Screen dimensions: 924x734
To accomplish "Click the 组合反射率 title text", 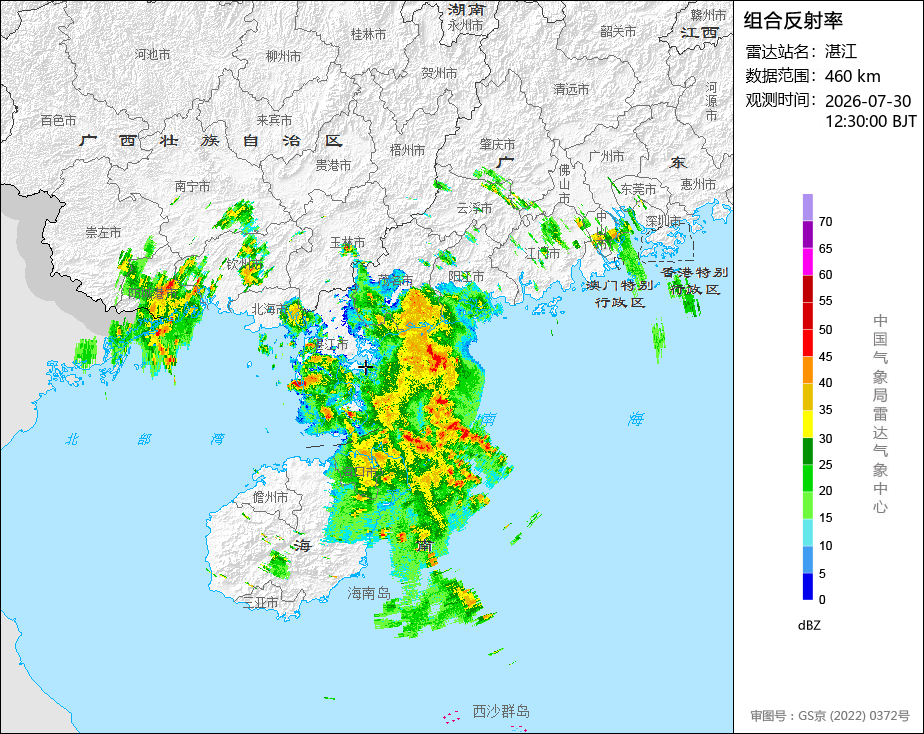I will tap(793, 21).
